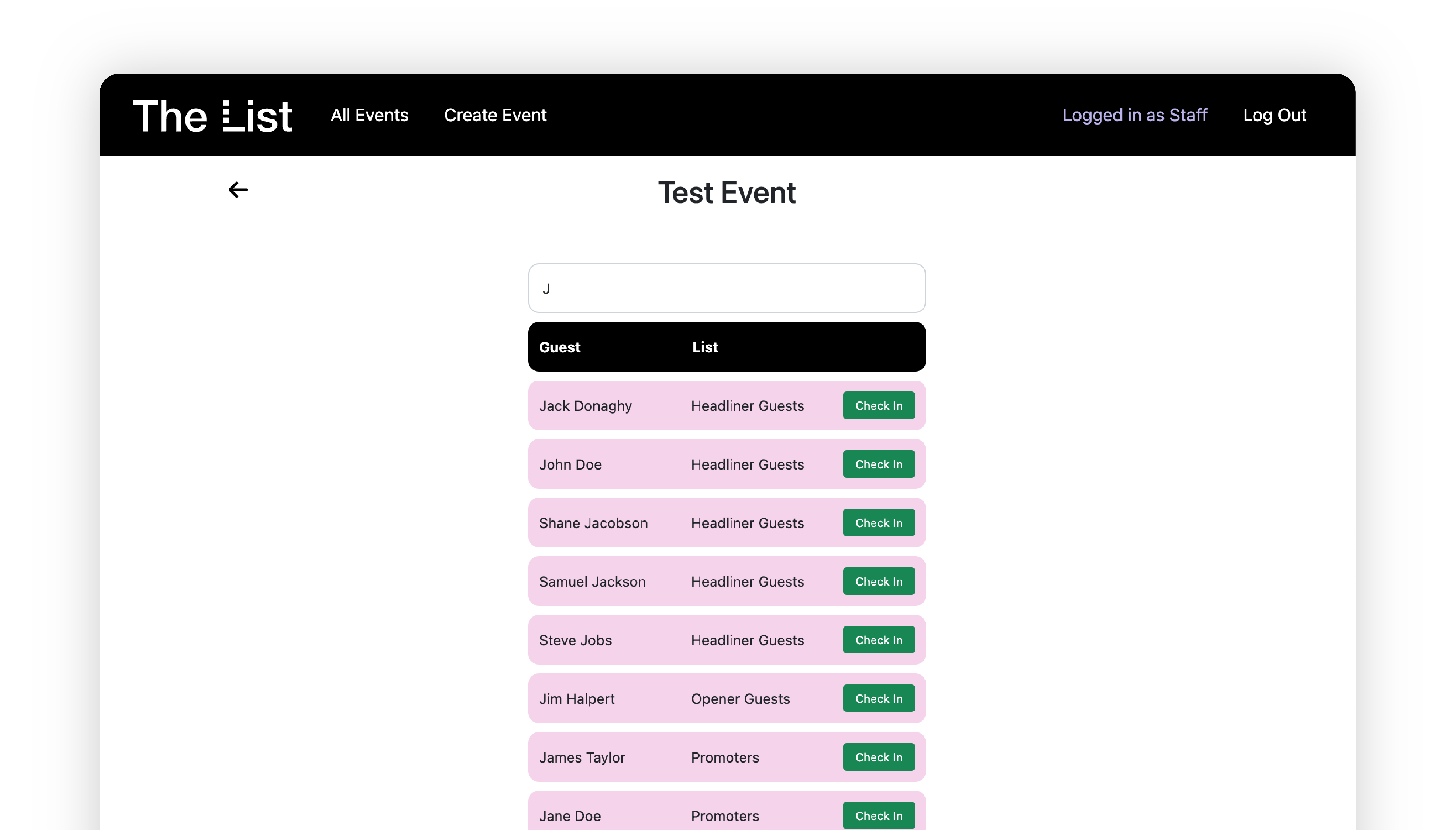Click the Test Event page title

tap(727, 193)
